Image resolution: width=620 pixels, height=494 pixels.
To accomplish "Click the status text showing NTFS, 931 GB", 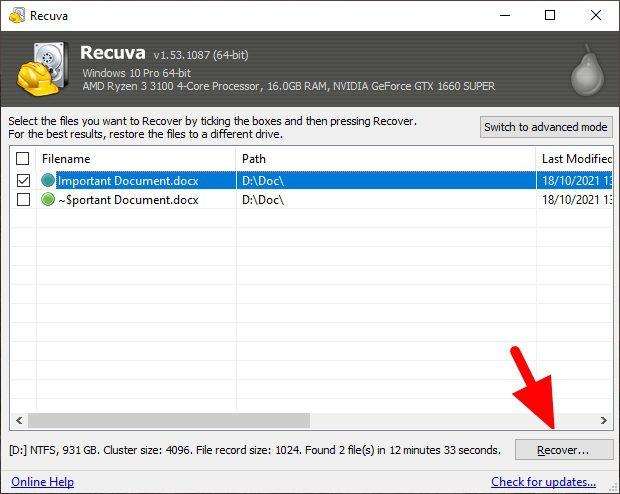I will pyautogui.click(x=255, y=450).
